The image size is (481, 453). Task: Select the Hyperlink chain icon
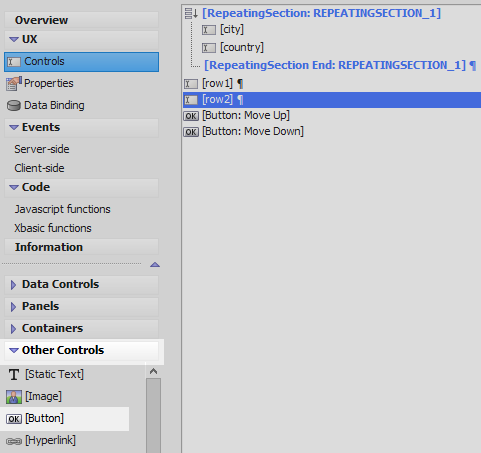14,441
